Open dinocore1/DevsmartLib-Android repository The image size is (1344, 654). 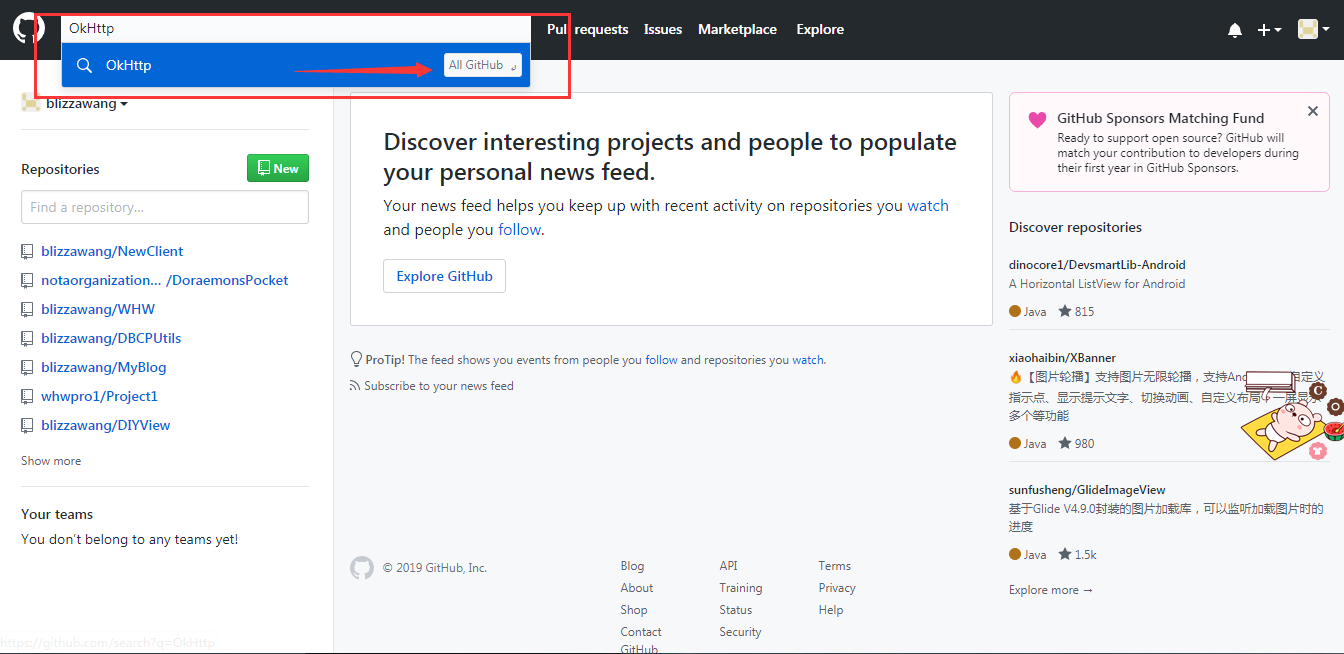point(1097,265)
